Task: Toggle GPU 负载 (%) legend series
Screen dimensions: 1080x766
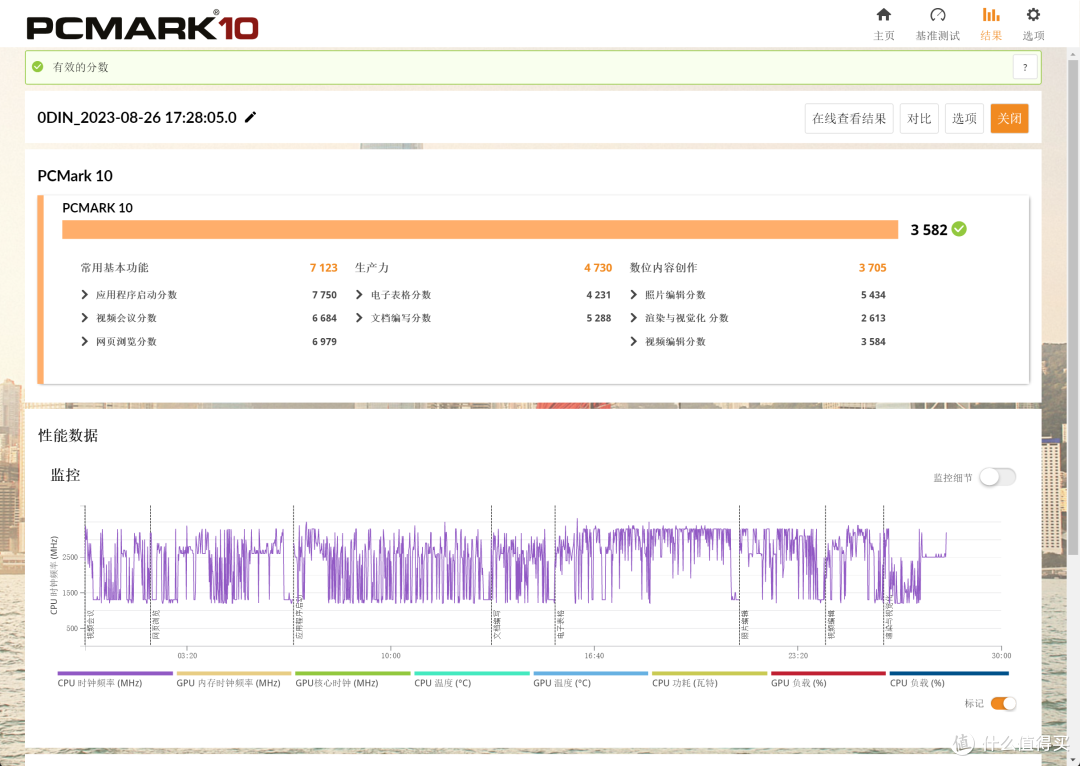Action: click(829, 679)
